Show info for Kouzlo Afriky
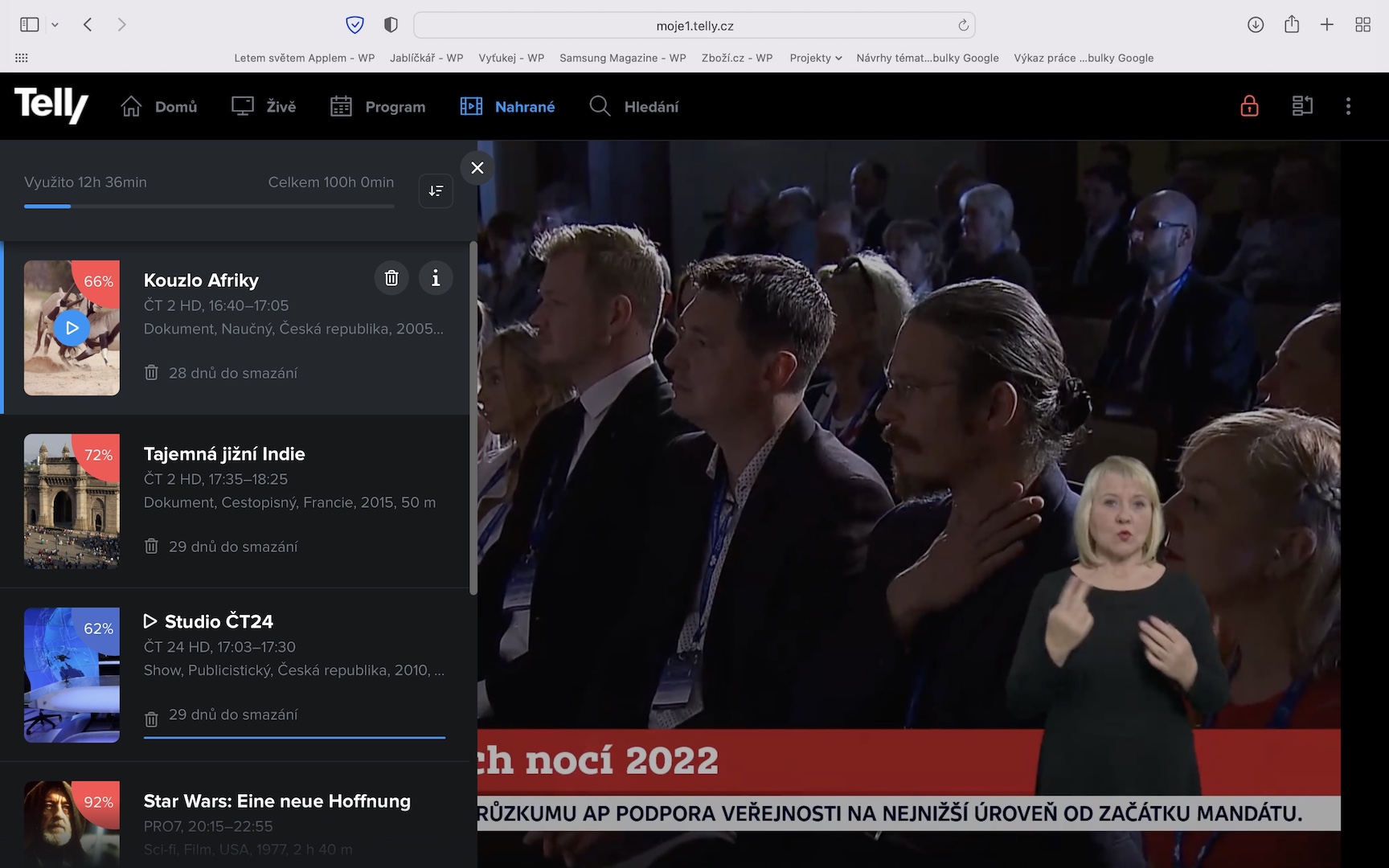The width and height of the screenshot is (1389, 868). [436, 278]
